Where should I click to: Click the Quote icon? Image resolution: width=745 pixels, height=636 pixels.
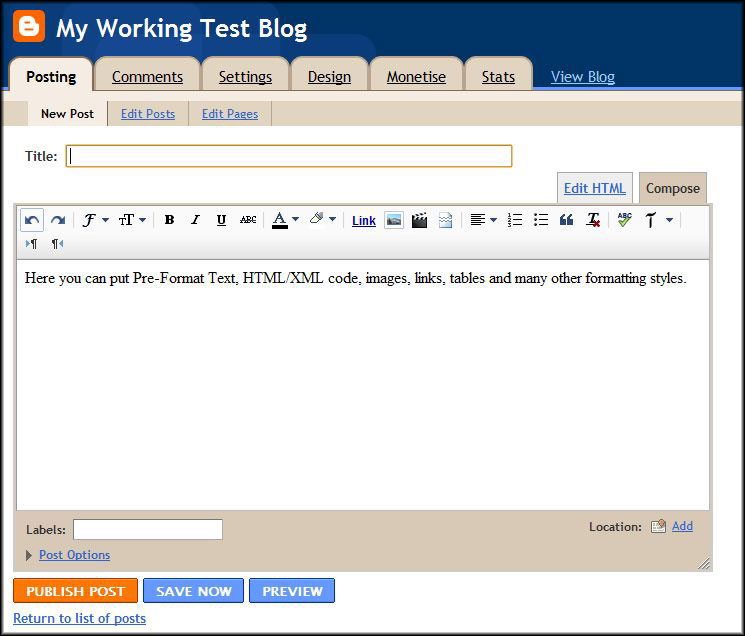pos(566,220)
